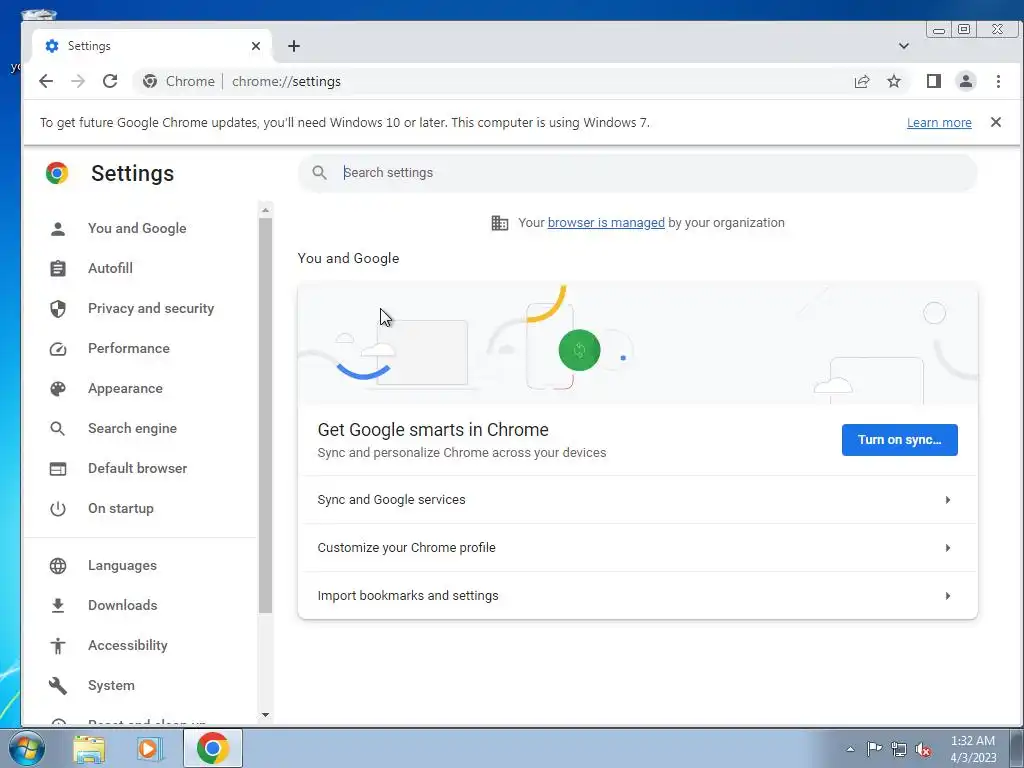This screenshot has height=768, width=1024.
Task: Click the speedometer icon beside Performance
Action: coord(57,349)
